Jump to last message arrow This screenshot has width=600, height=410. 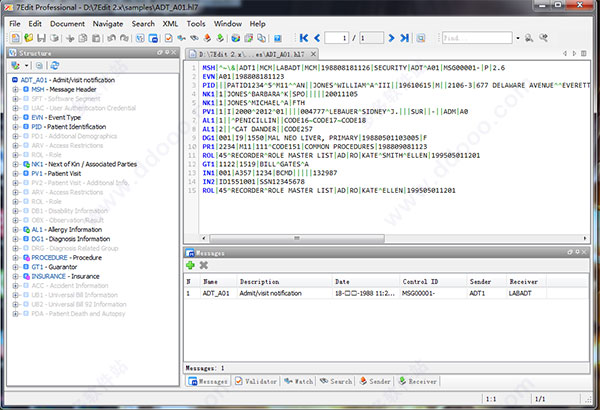pyautogui.click(x=404, y=38)
